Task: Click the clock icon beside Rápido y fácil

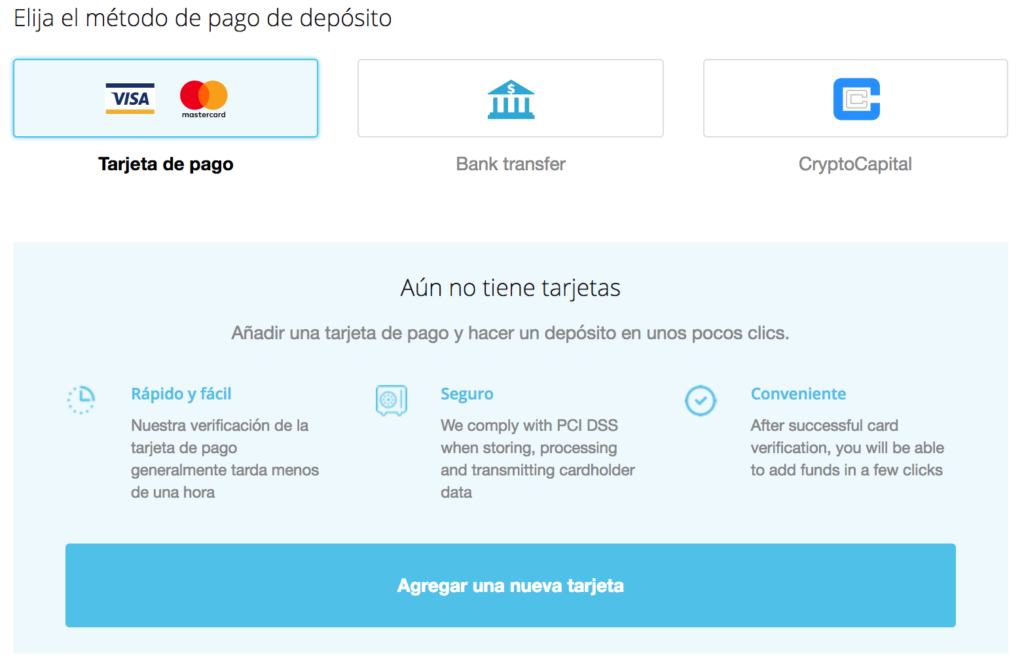Action: 81,399
